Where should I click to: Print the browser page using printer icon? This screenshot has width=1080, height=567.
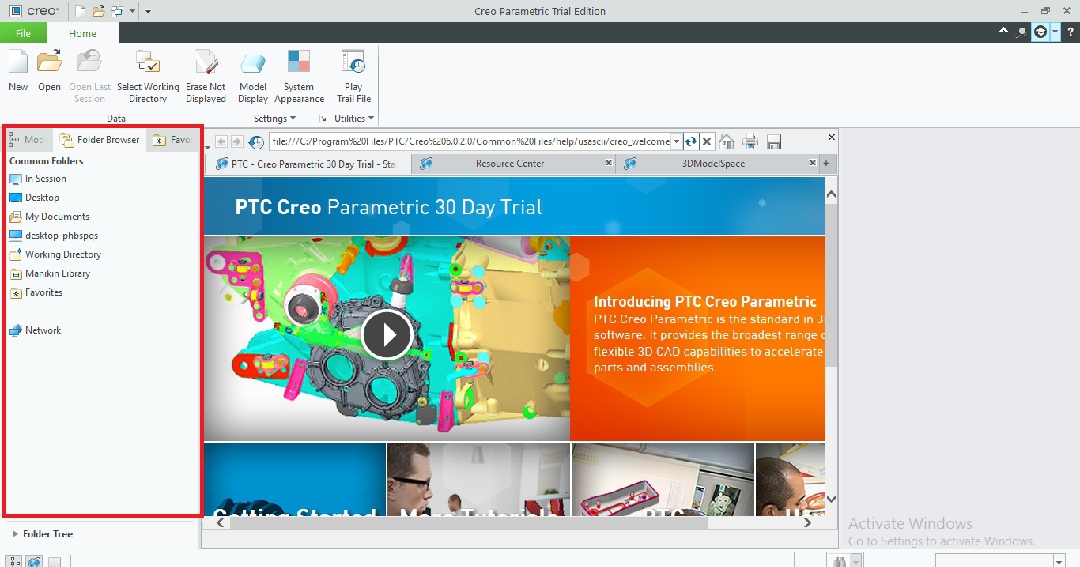pyautogui.click(x=750, y=142)
